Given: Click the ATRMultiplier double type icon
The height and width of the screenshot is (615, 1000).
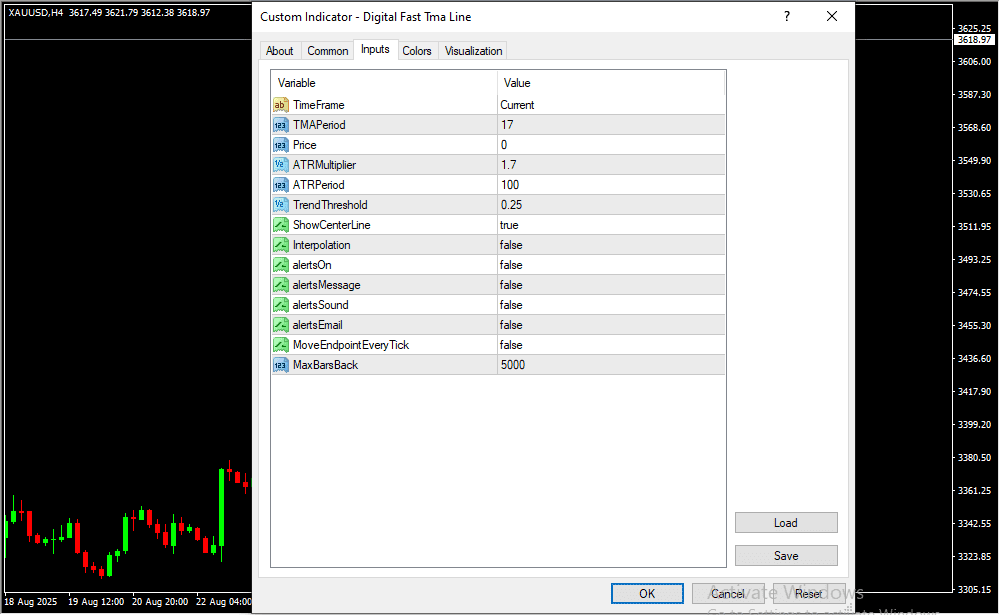Looking at the screenshot, I should click(281, 165).
